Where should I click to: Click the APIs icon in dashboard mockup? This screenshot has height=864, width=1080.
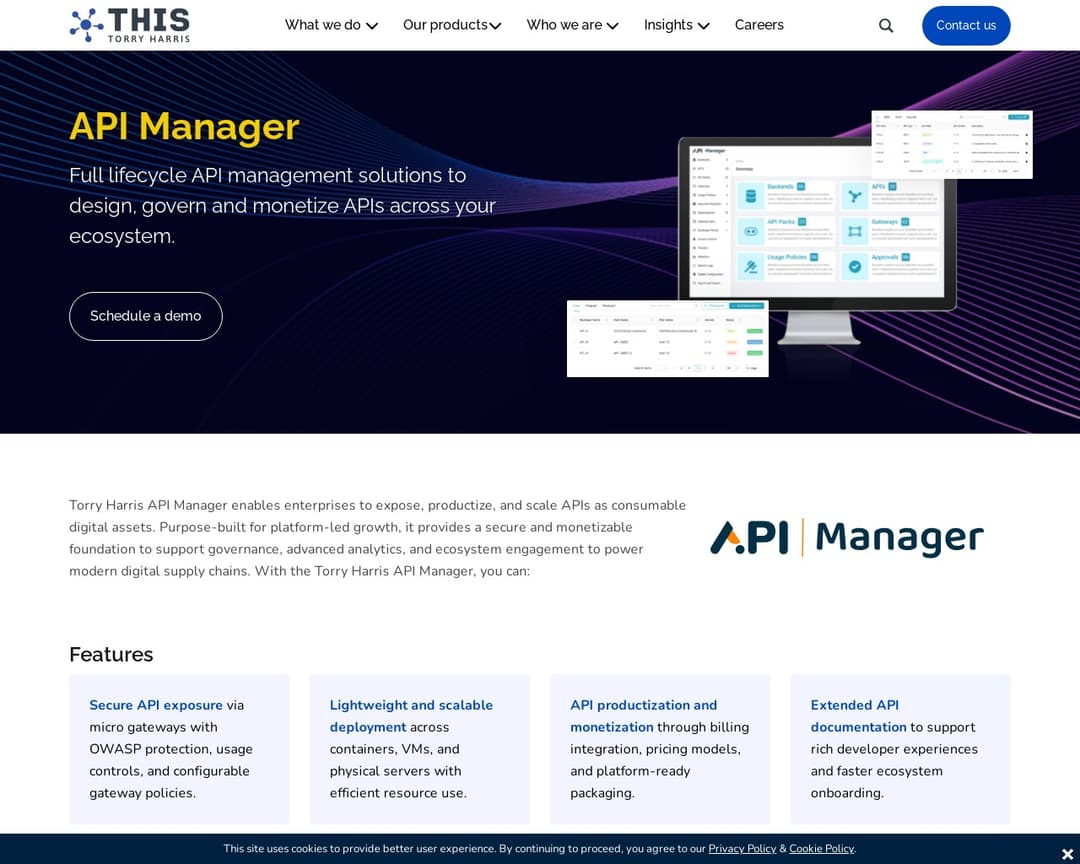[855, 196]
